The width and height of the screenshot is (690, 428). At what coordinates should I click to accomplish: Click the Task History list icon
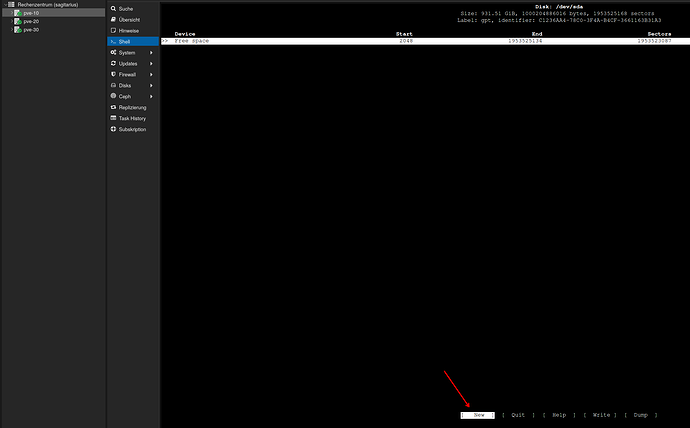click(x=113, y=118)
